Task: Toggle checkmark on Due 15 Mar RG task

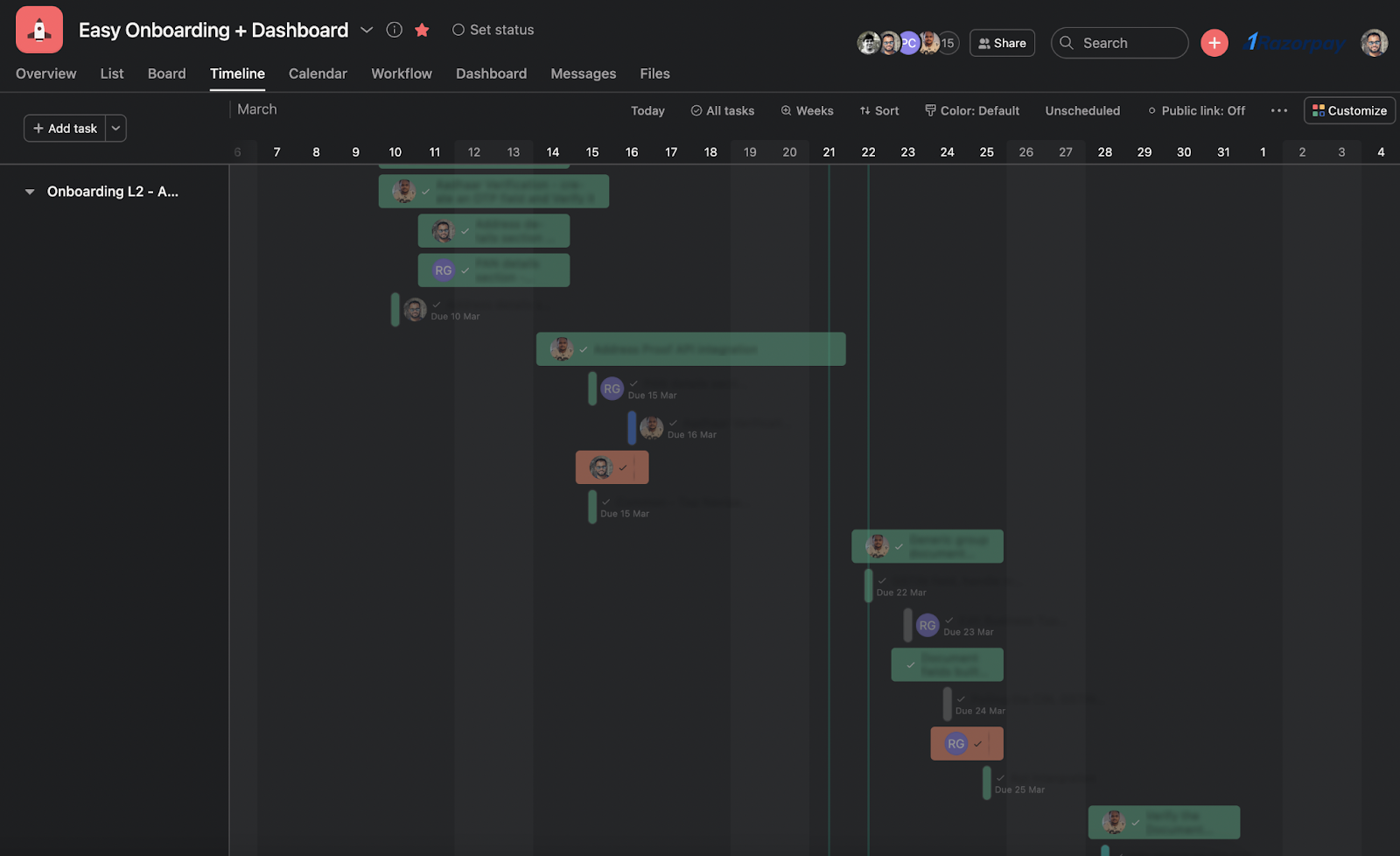Action: [633, 382]
